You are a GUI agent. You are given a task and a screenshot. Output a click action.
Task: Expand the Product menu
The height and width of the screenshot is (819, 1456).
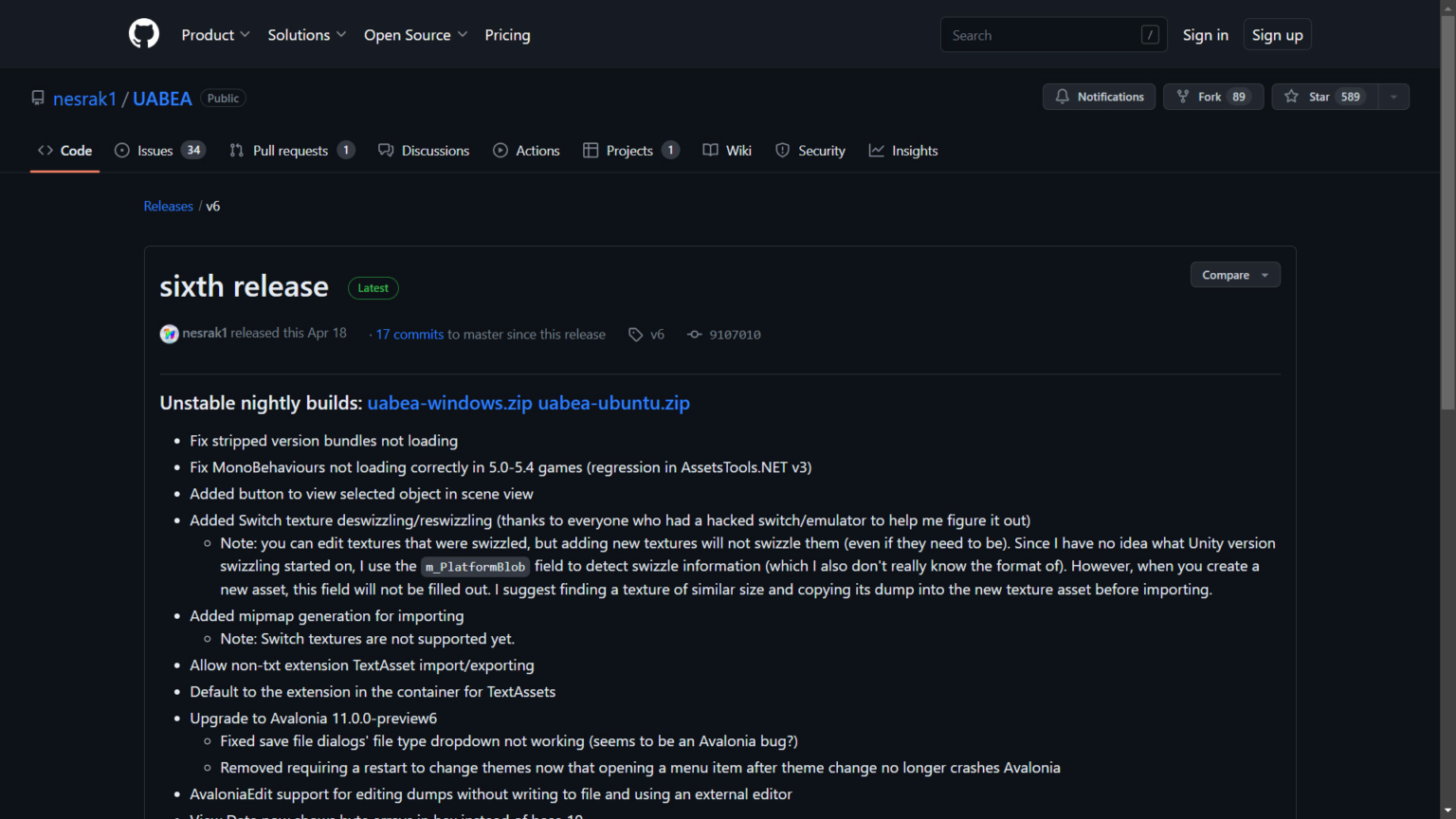point(216,35)
